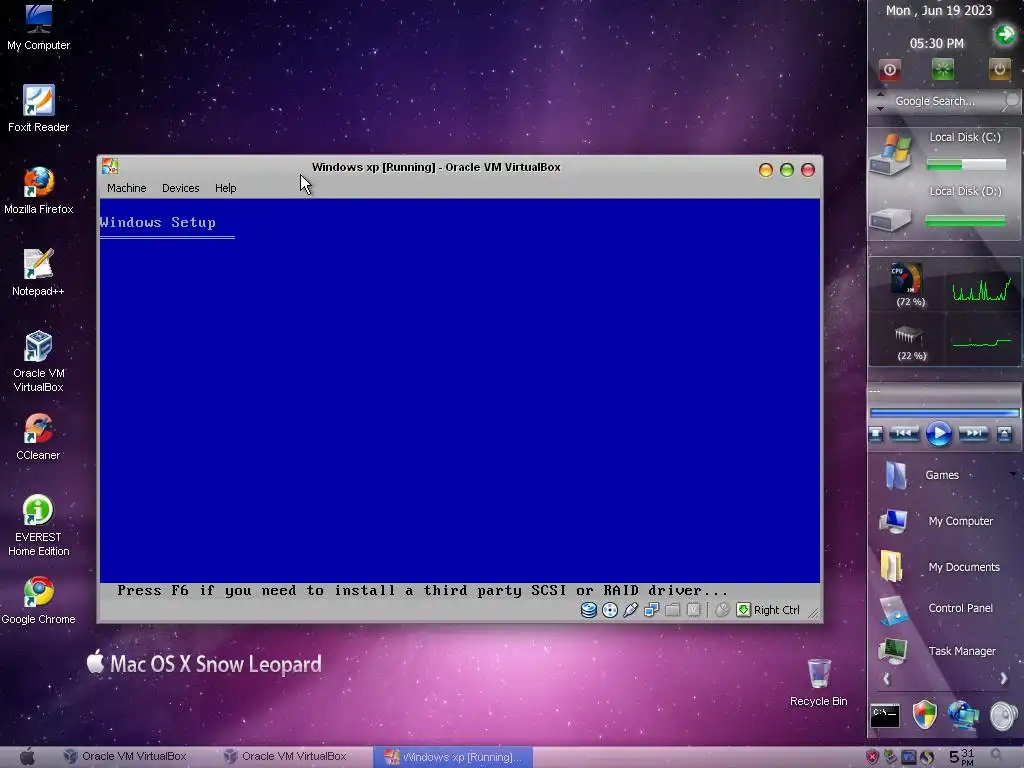Click the red shield tray icon
The height and width of the screenshot is (768, 1024).
[872, 757]
